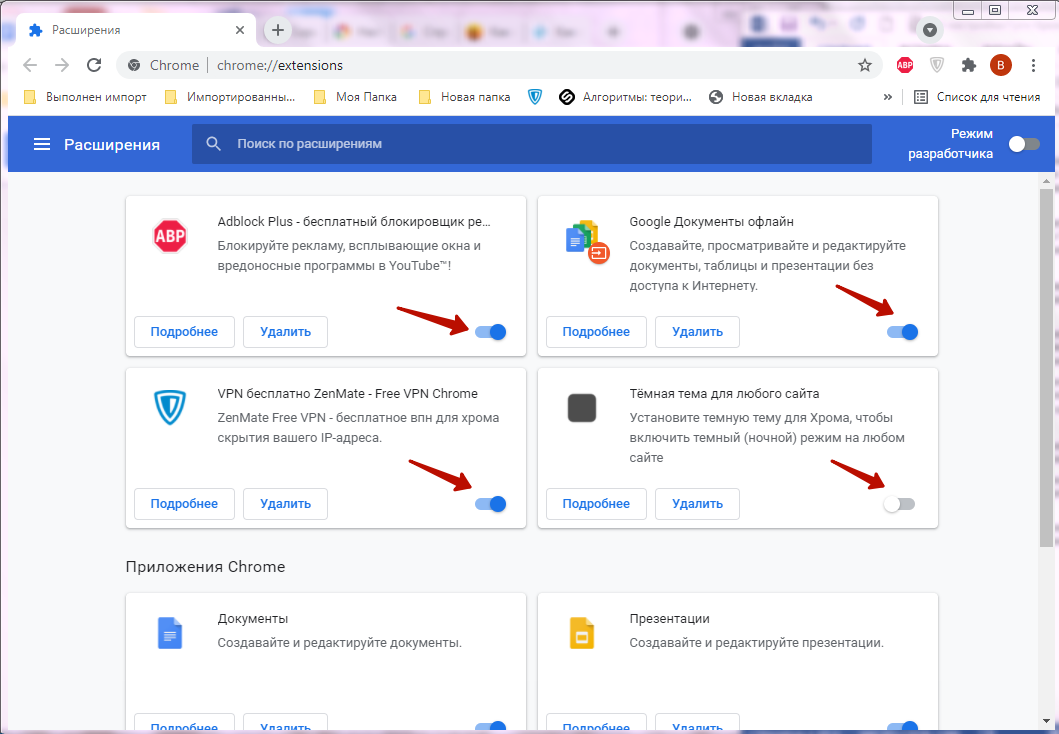The height and width of the screenshot is (734, 1059).
Task: Click Удалить for Adblock Plus
Action: tap(285, 332)
